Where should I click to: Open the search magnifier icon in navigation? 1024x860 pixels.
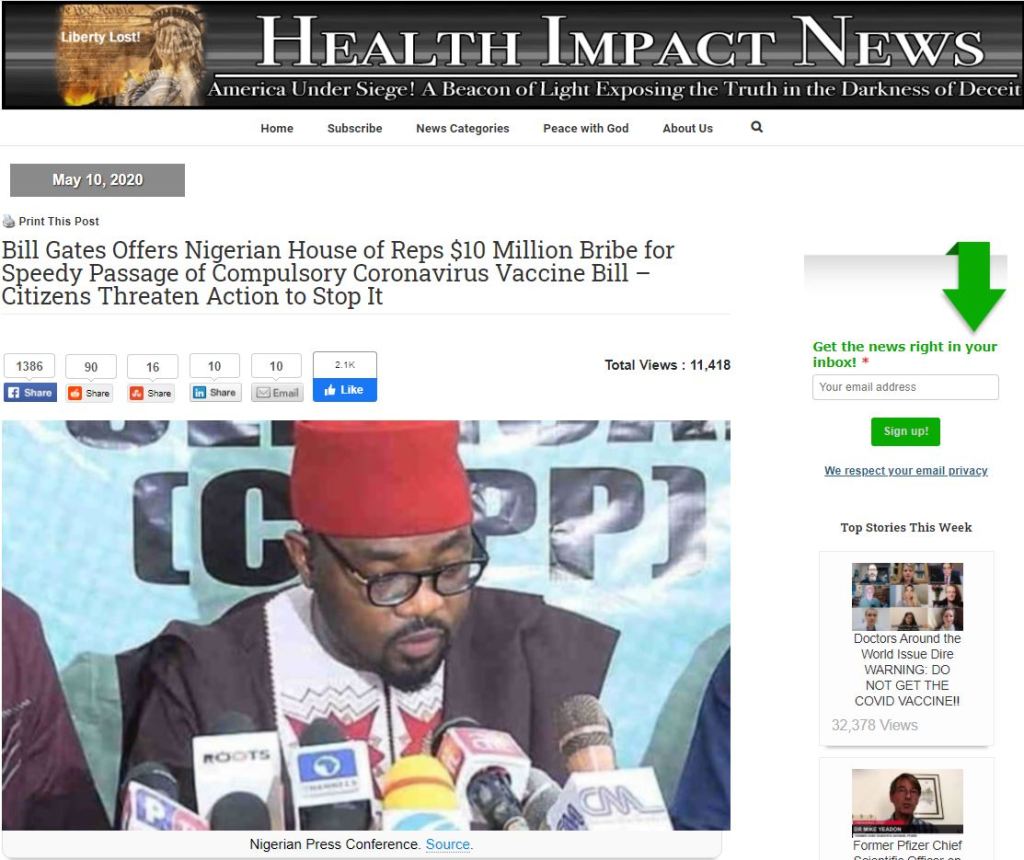point(756,127)
